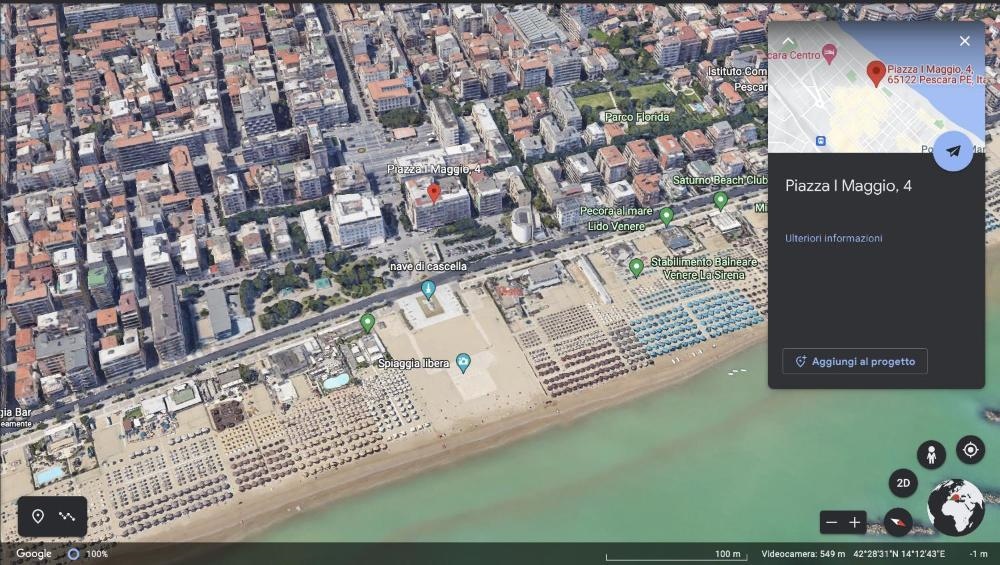Open the Ulteriori informazioni link
1000x565 pixels.
tap(833, 238)
